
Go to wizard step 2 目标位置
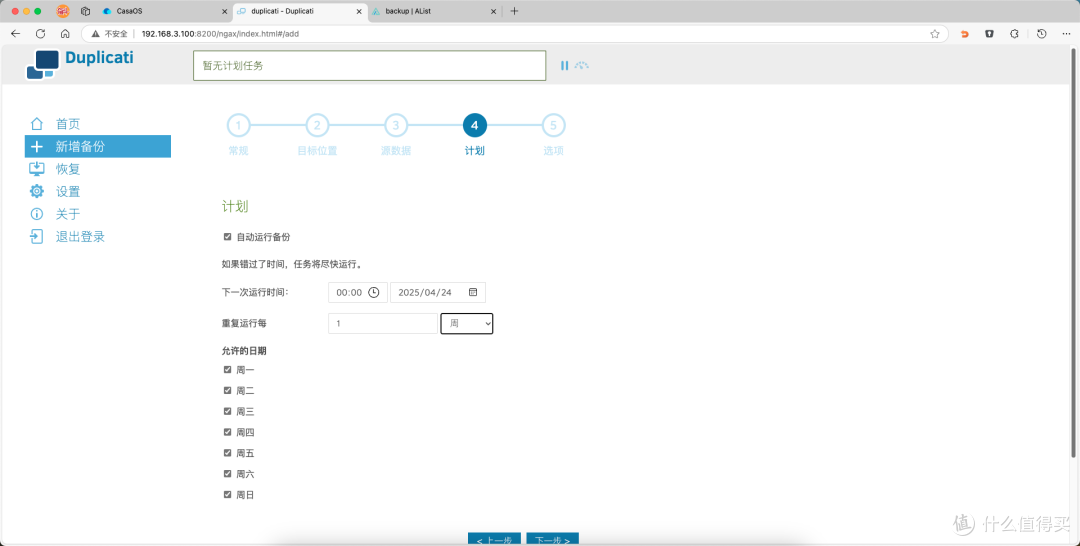[x=318, y=126]
